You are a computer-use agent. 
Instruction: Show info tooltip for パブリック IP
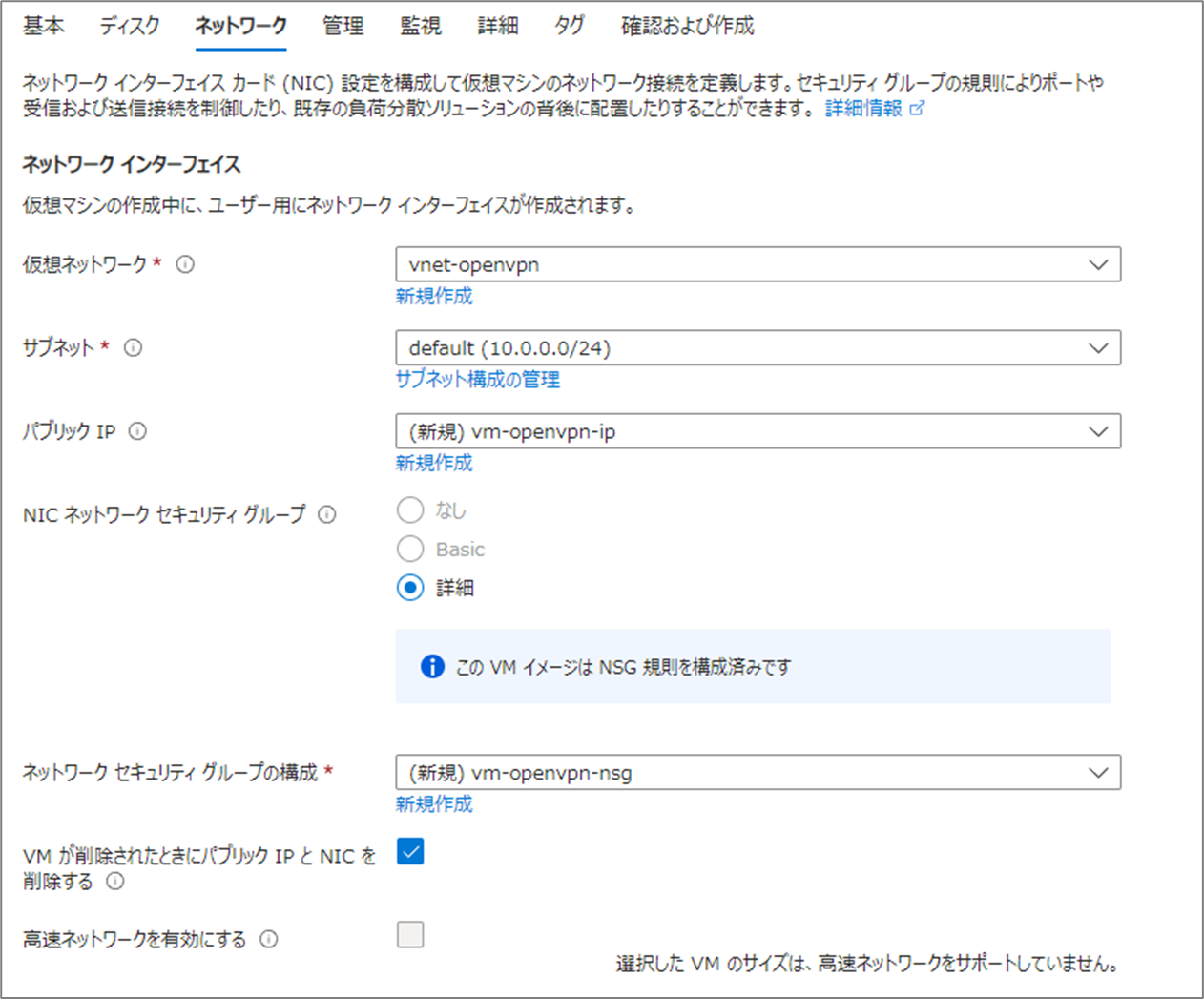click(137, 431)
